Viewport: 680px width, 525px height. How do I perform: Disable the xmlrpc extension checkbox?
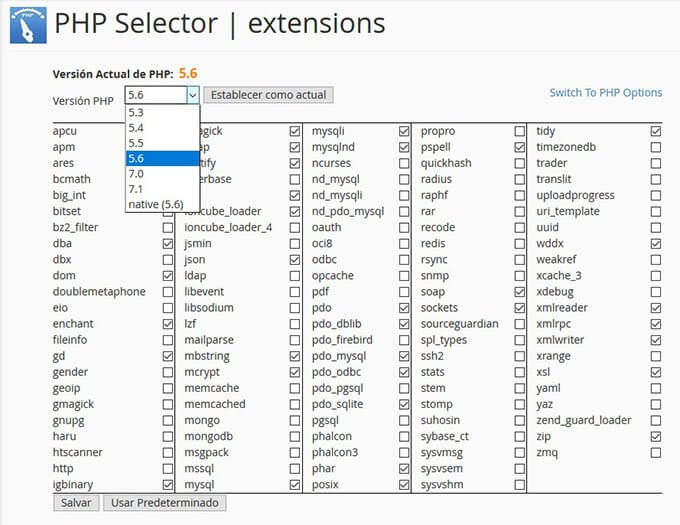[x=656, y=324]
